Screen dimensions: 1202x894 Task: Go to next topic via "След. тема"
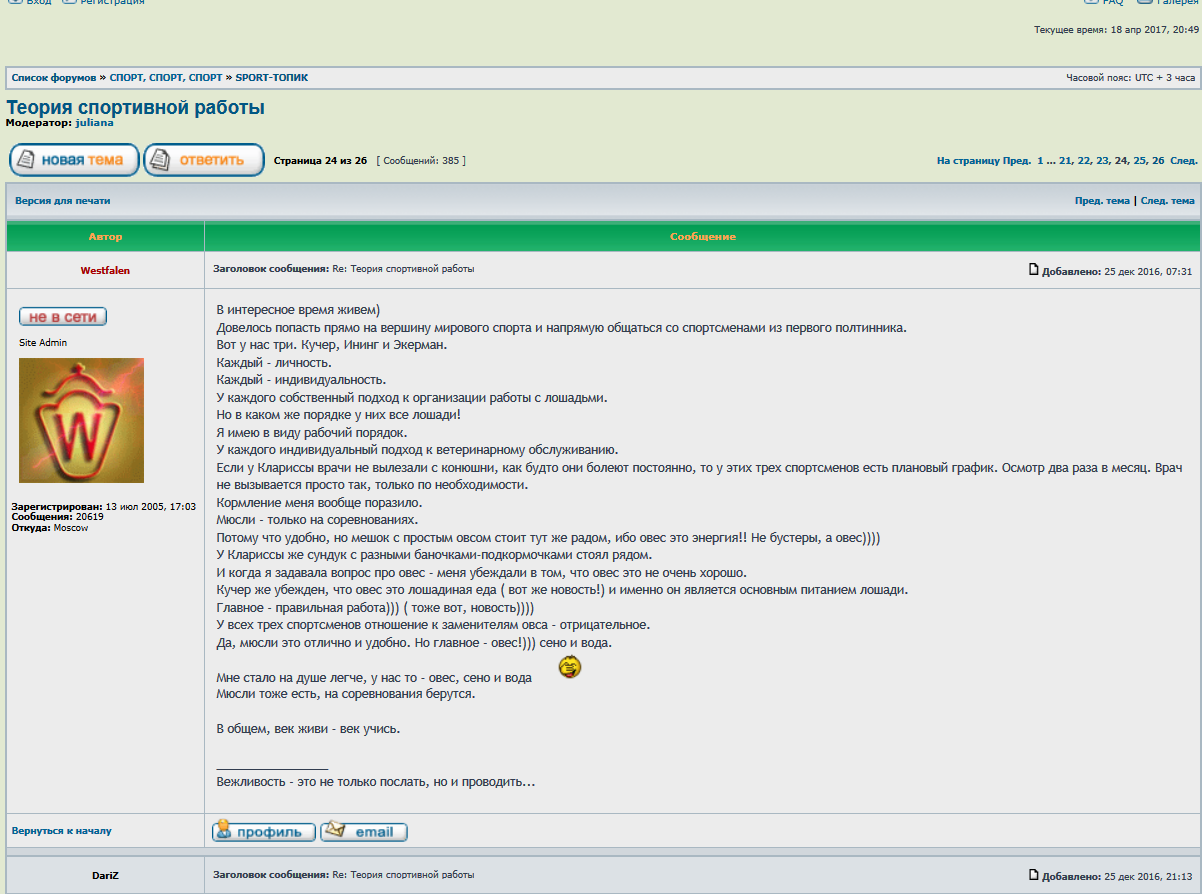(1168, 201)
